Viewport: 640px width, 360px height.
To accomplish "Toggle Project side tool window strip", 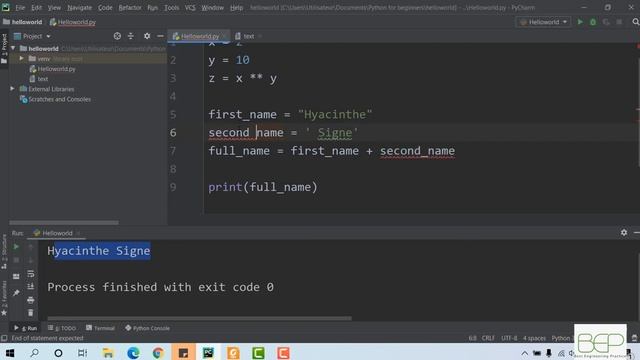I will coord(4,48).
